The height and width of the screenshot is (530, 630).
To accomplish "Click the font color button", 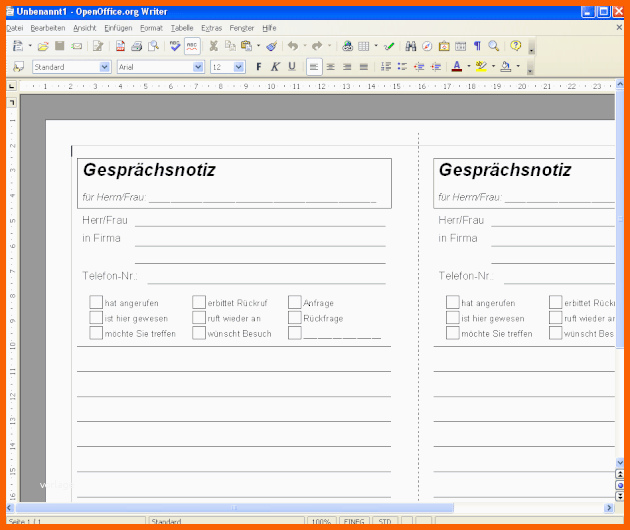I will pos(455,67).
